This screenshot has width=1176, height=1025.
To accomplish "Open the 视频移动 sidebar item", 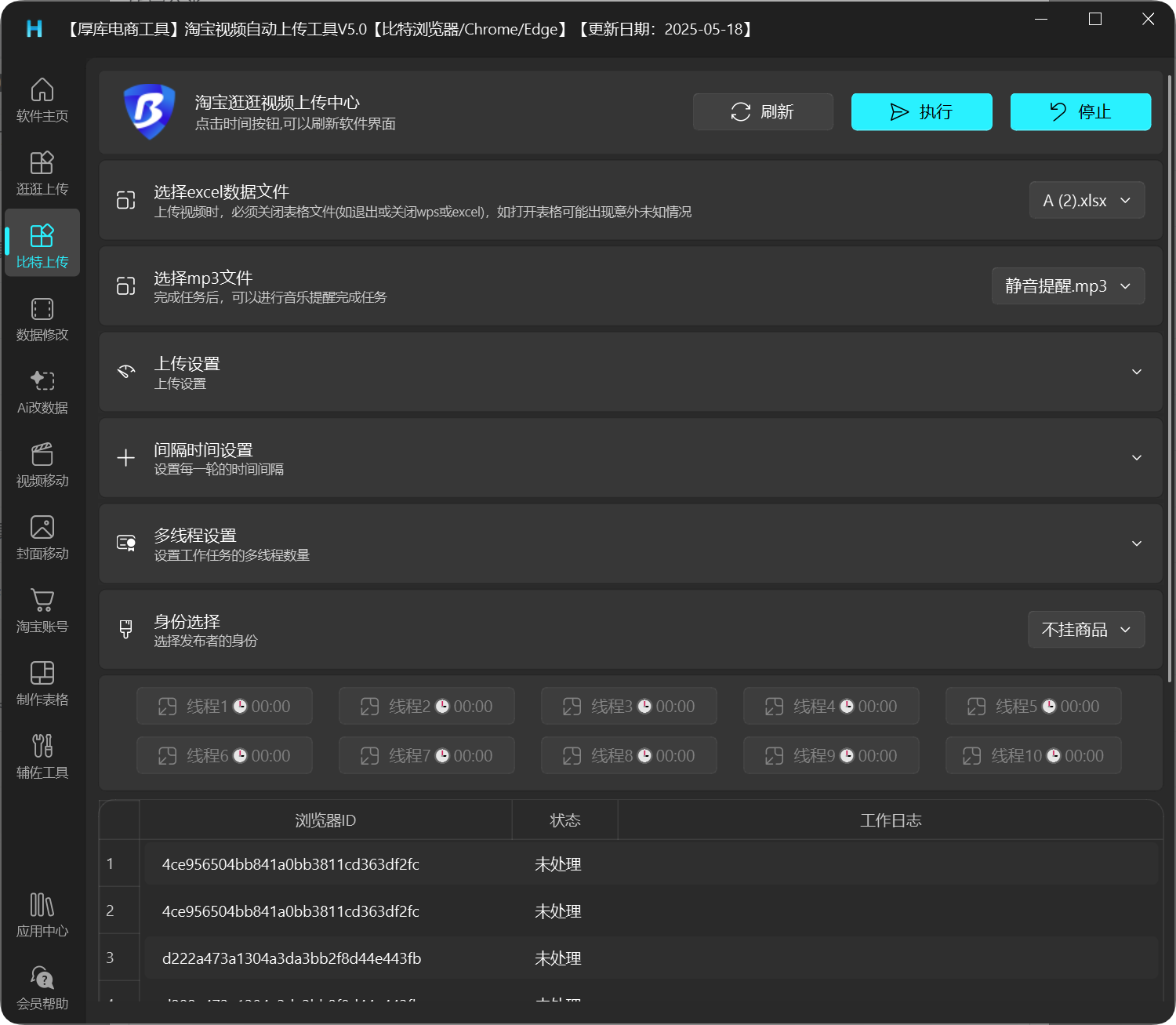I will [42, 465].
